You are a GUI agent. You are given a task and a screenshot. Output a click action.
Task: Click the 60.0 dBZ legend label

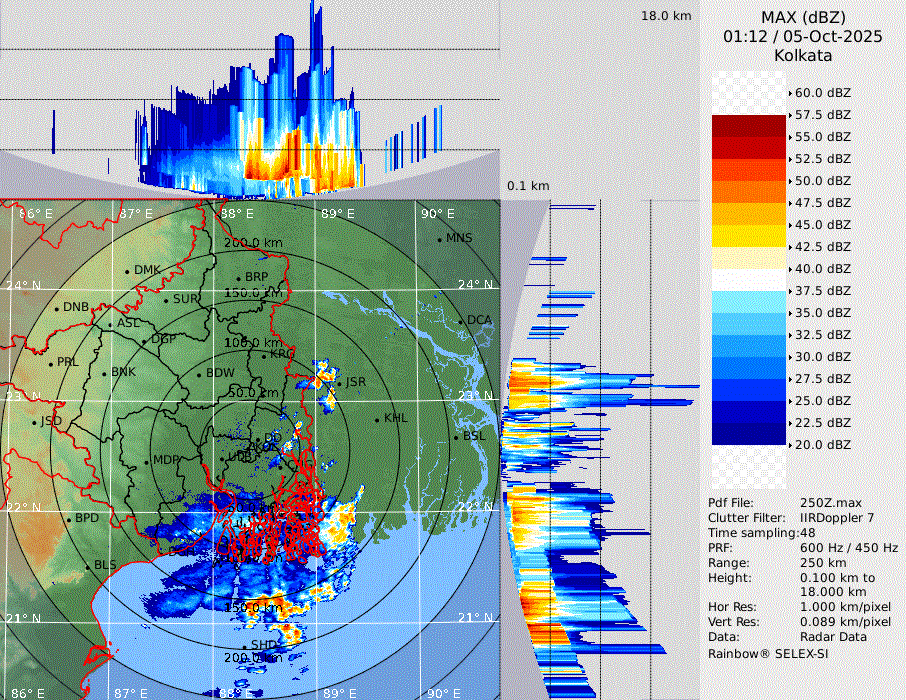coord(822,93)
